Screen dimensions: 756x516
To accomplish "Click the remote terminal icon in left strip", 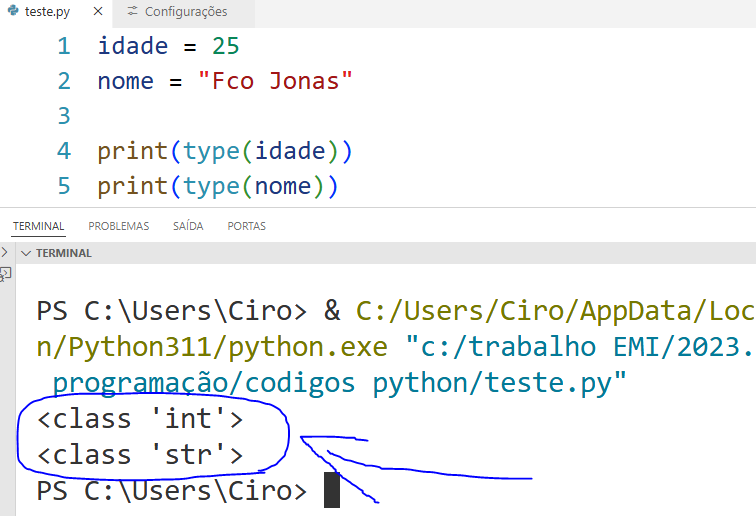I will tap(6, 273).
